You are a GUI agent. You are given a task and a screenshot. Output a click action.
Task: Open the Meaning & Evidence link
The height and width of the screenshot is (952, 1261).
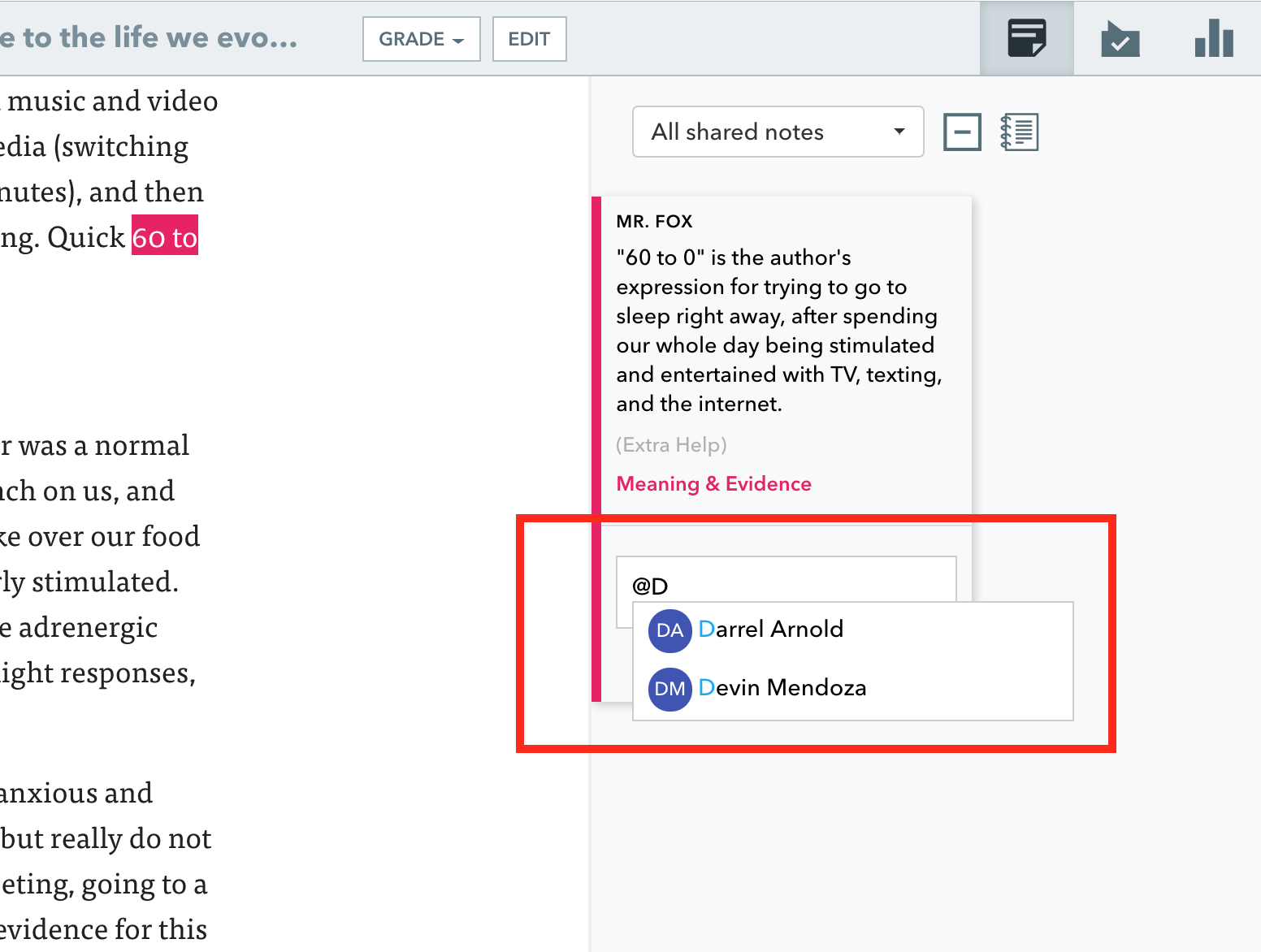tap(713, 483)
